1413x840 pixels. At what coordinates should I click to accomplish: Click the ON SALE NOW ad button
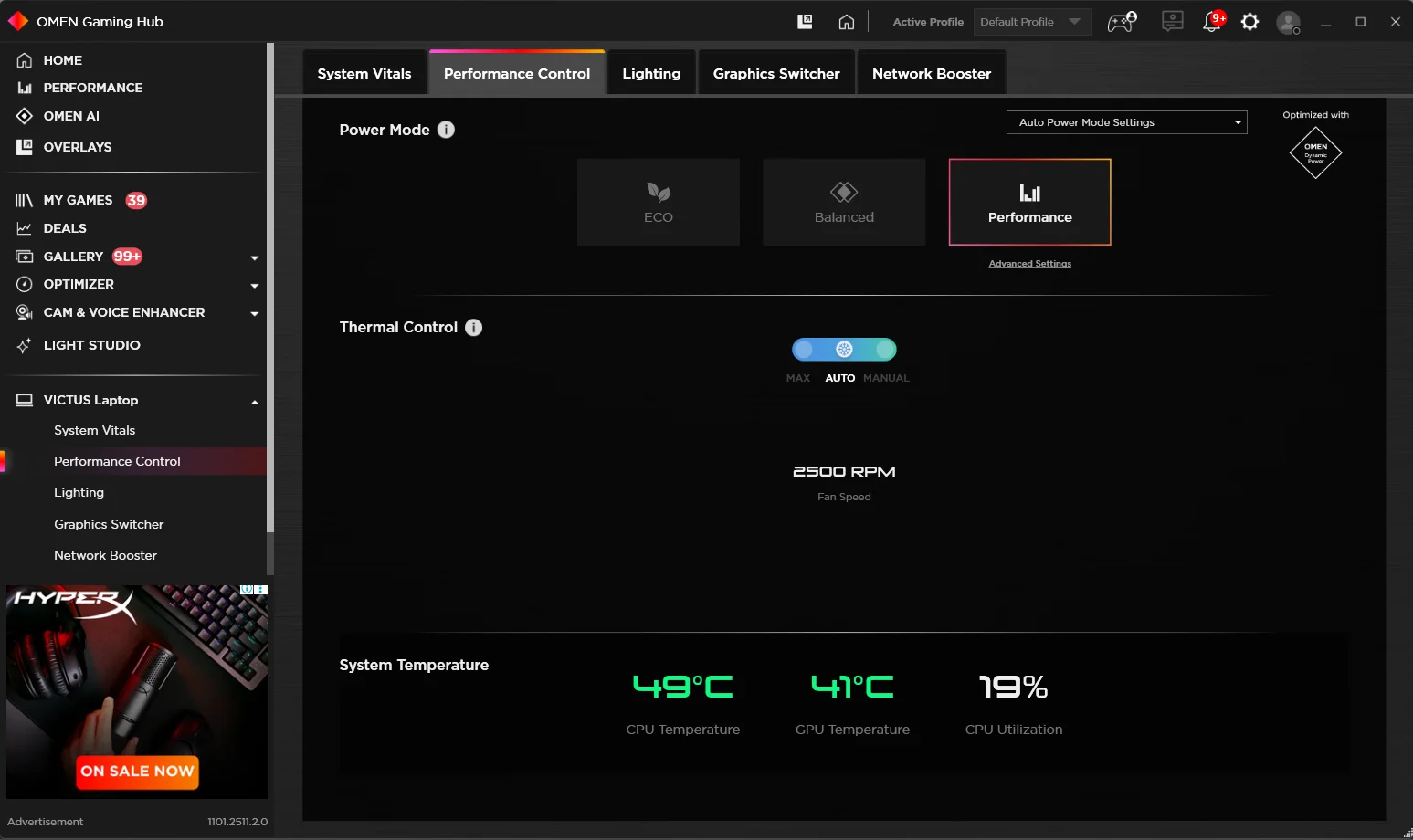pos(137,772)
